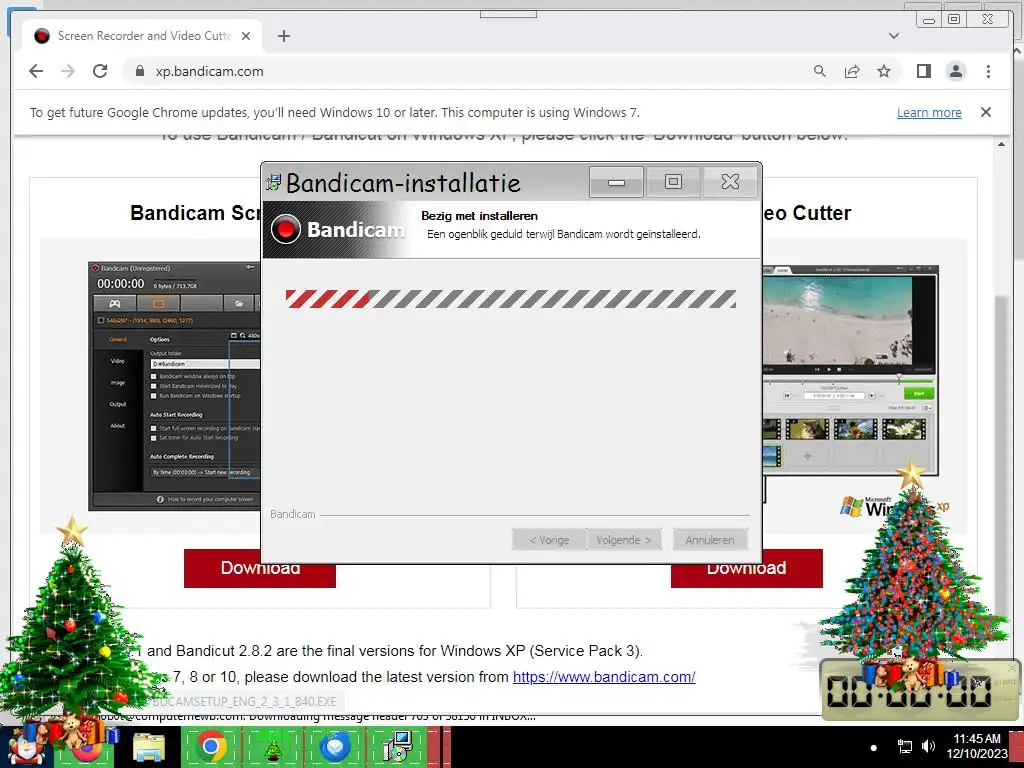Click the zoom magnifier icon in the address bar
The height and width of the screenshot is (768, 1024).
coord(820,71)
